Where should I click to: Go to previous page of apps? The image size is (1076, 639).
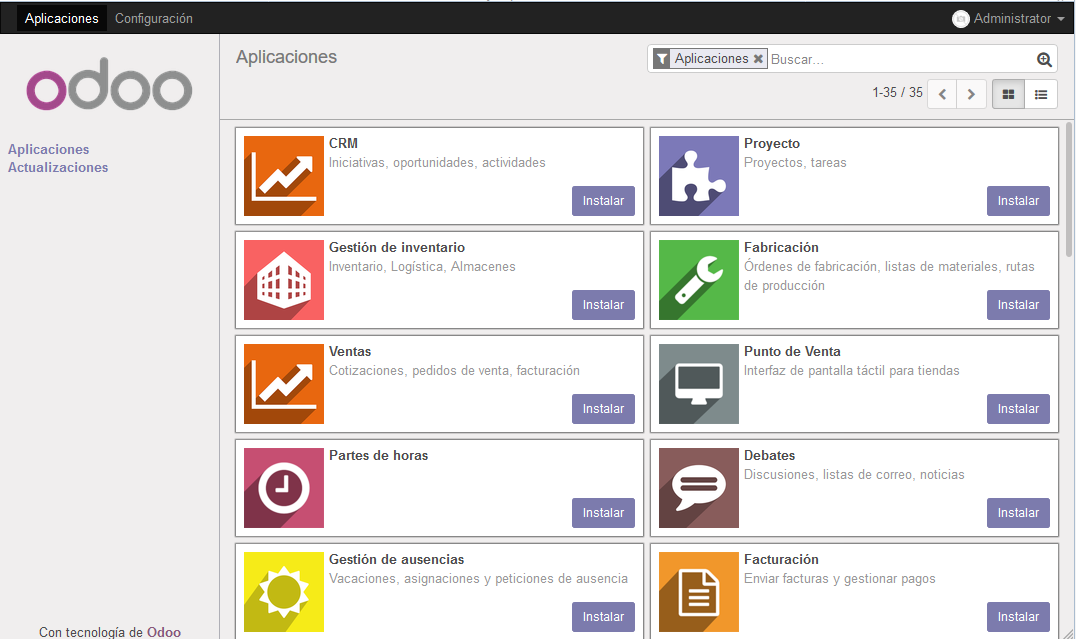coord(942,94)
